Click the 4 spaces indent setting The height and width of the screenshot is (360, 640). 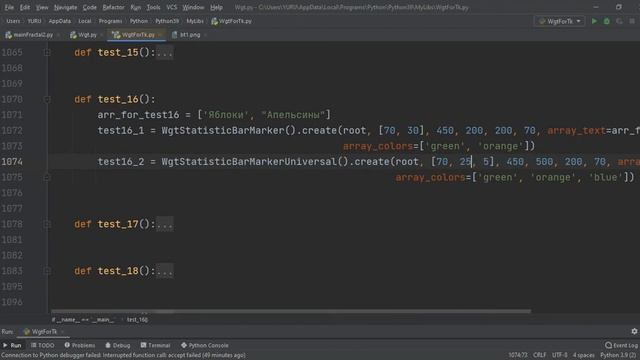(x=584, y=355)
